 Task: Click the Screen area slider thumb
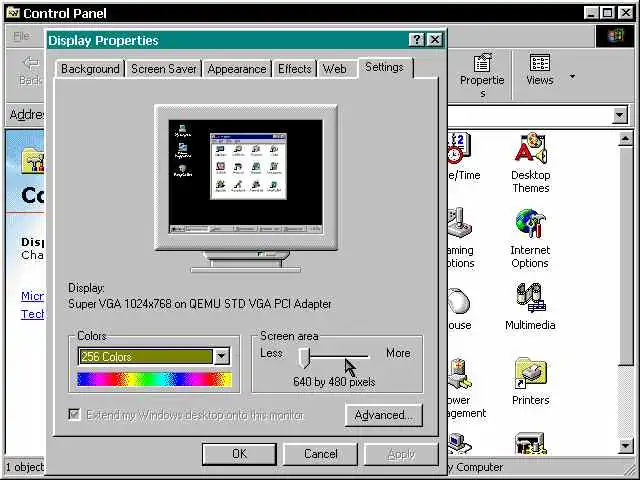304,357
